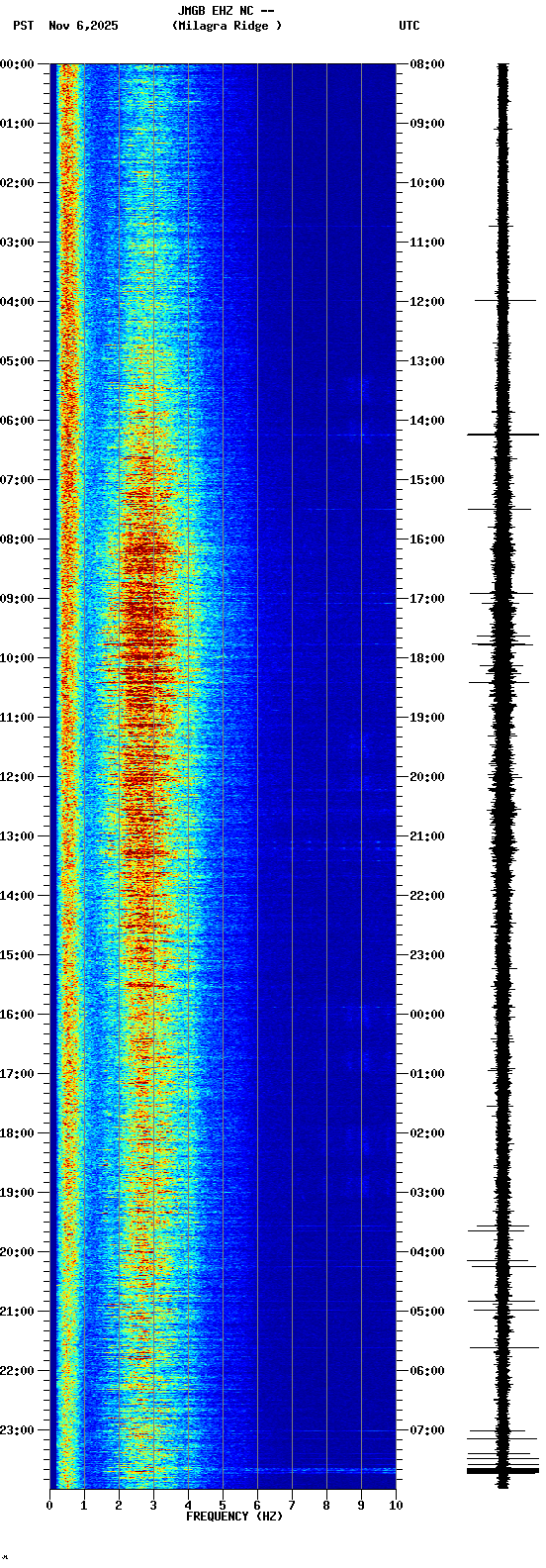546x1568 pixels.
Task: Click the 04:00 PST time label
Action: point(18,302)
